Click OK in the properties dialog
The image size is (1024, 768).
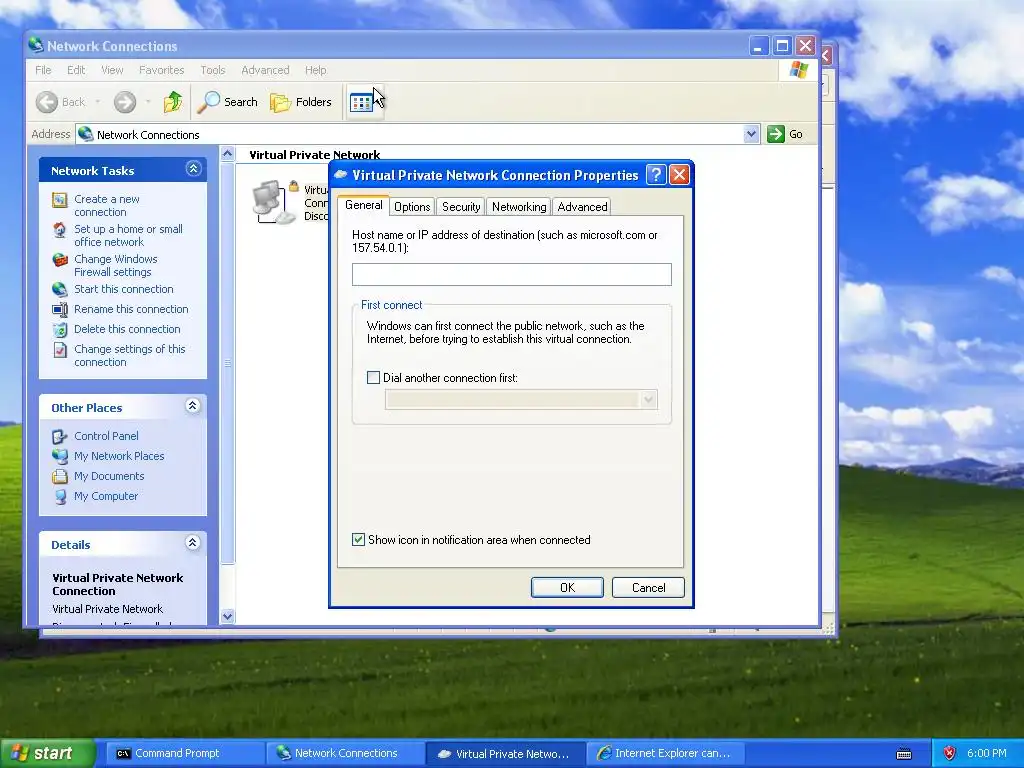tap(567, 588)
